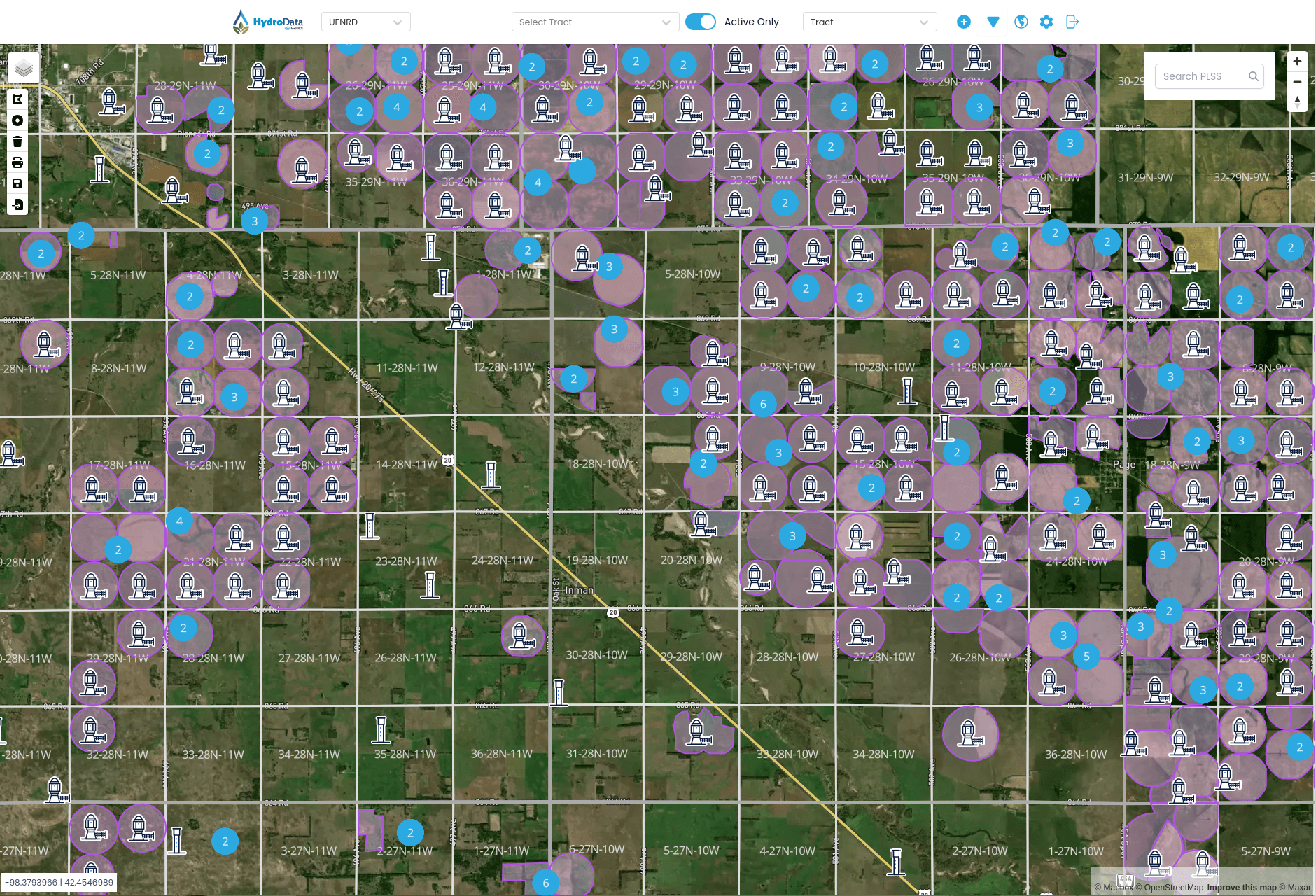Open the Tract type dropdown
The image size is (1316, 896).
(x=869, y=22)
